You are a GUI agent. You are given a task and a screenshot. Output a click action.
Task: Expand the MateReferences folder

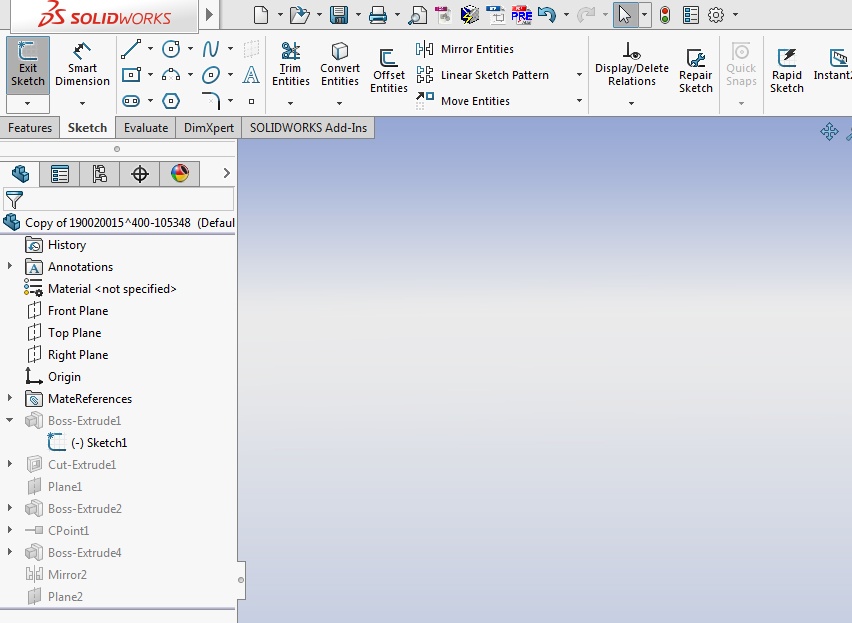point(9,398)
